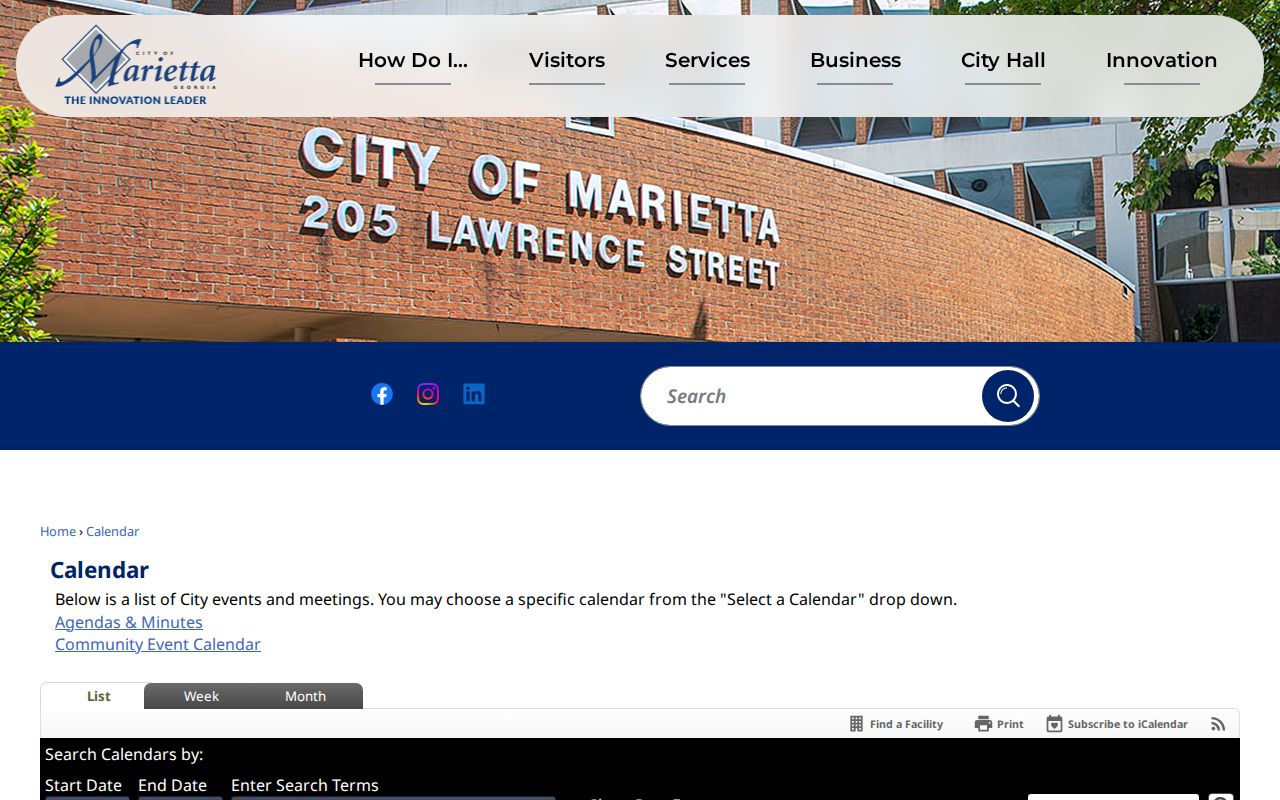Open the City Hall menu
Image resolution: width=1280 pixels, height=800 pixels.
1003,60
